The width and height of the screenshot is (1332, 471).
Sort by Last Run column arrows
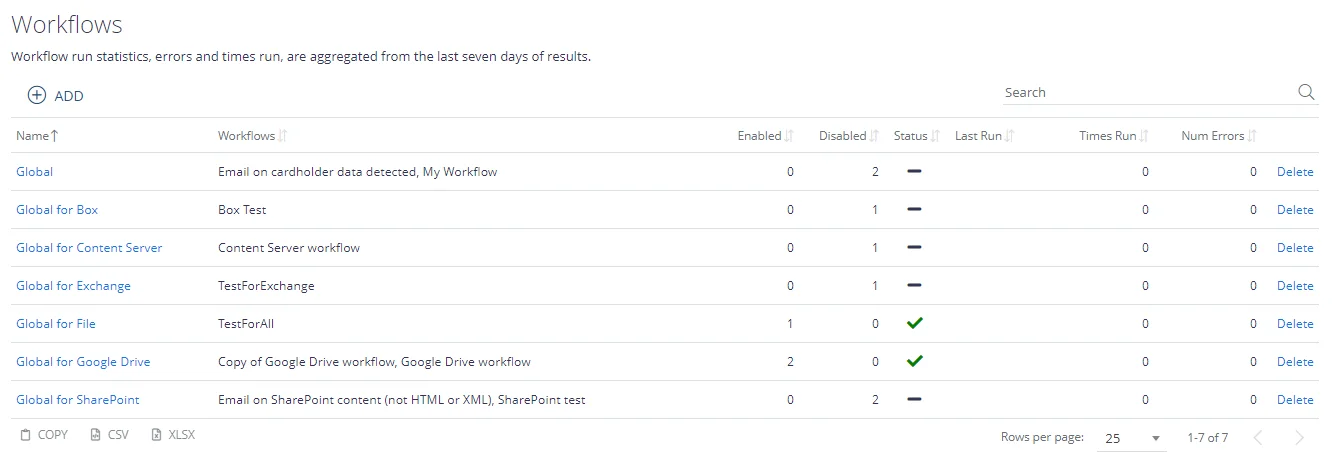coord(1009,136)
